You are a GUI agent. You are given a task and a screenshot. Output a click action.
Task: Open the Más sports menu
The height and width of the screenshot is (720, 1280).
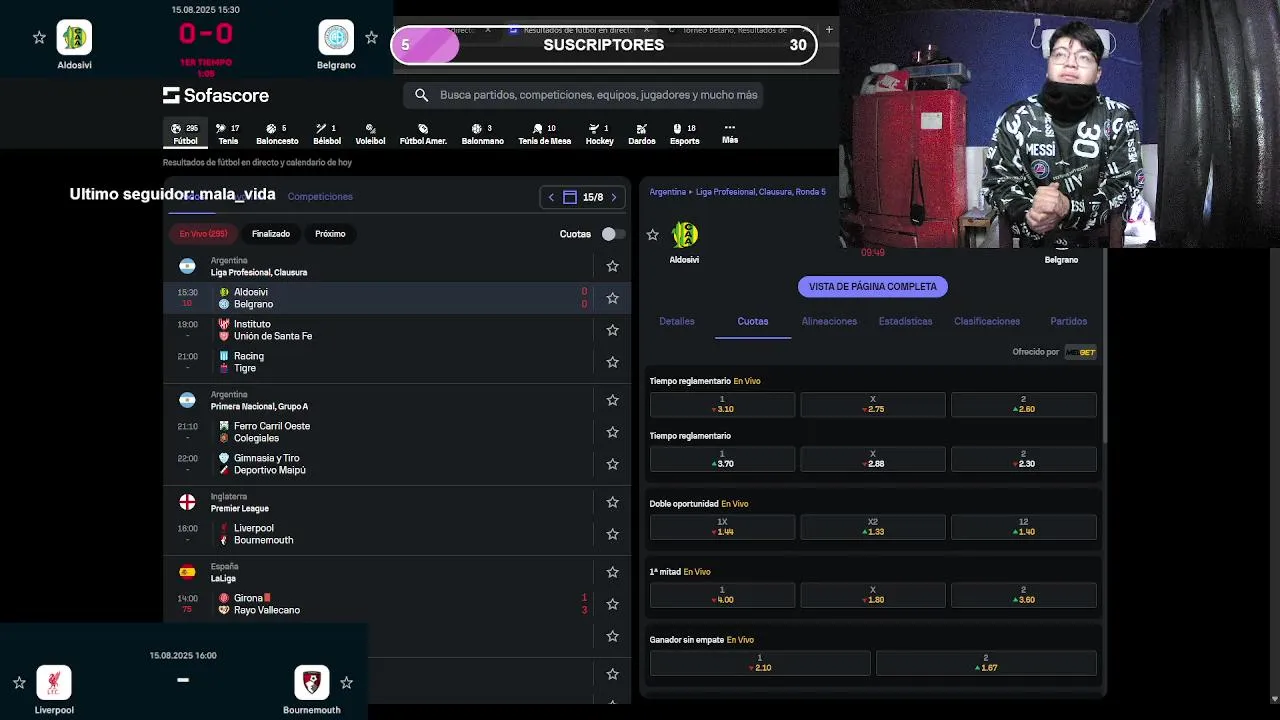pyautogui.click(x=730, y=134)
